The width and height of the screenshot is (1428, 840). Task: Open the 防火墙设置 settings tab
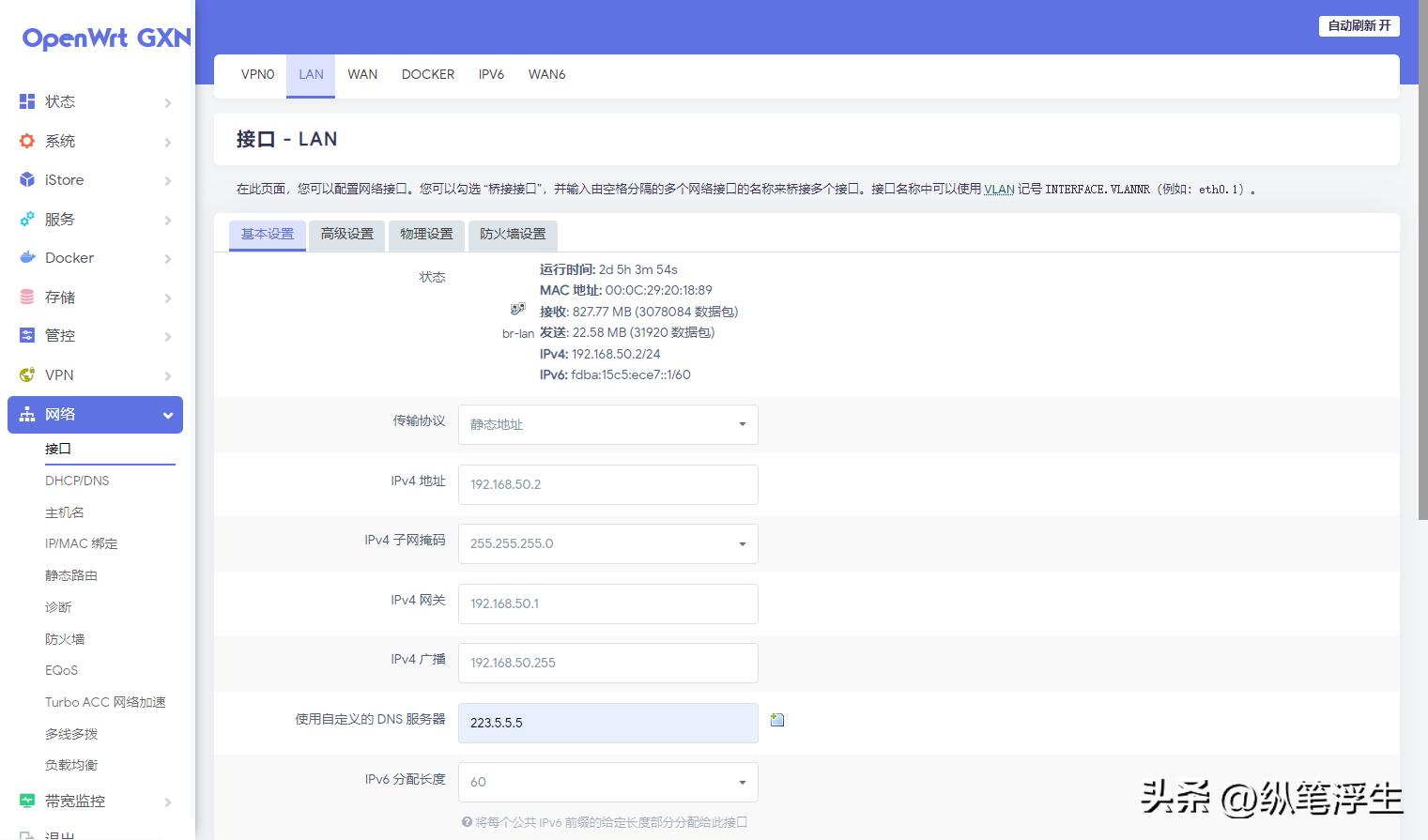(x=513, y=235)
